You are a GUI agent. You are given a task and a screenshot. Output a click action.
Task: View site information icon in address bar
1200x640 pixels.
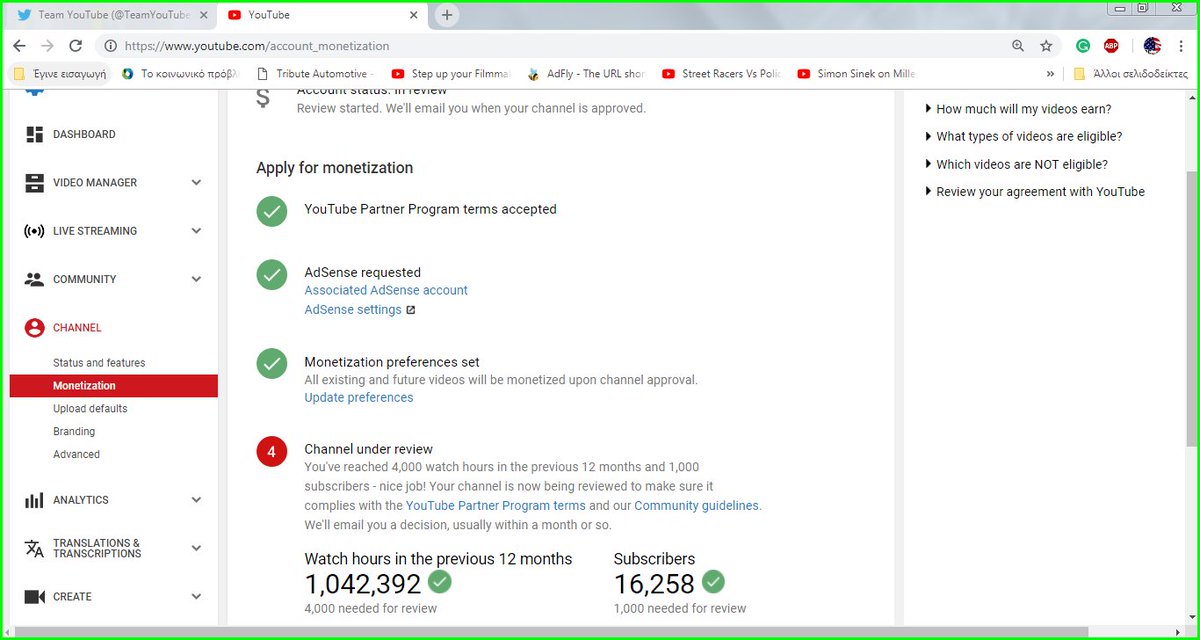[110, 46]
